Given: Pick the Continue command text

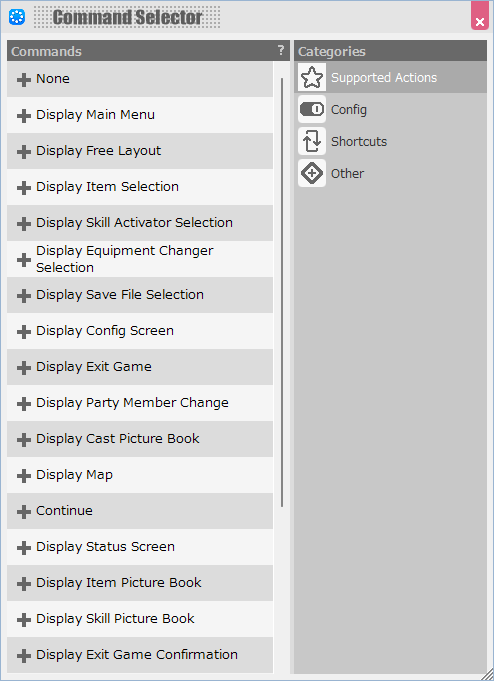Looking at the screenshot, I should coord(64,511).
